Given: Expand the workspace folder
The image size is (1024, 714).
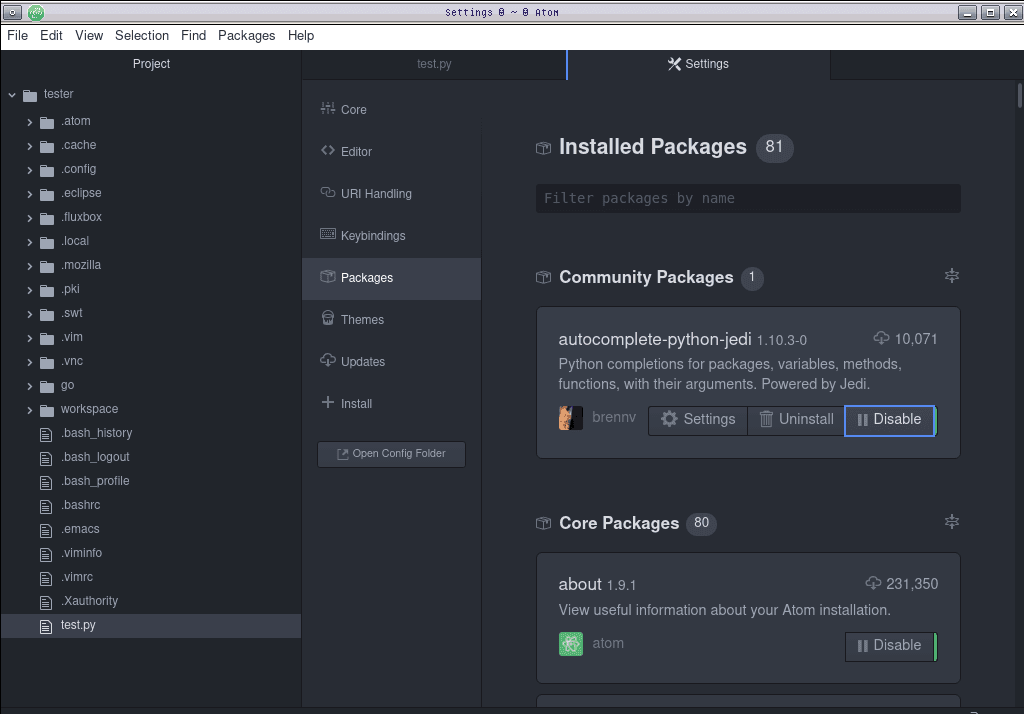Looking at the screenshot, I should point(31,410).
